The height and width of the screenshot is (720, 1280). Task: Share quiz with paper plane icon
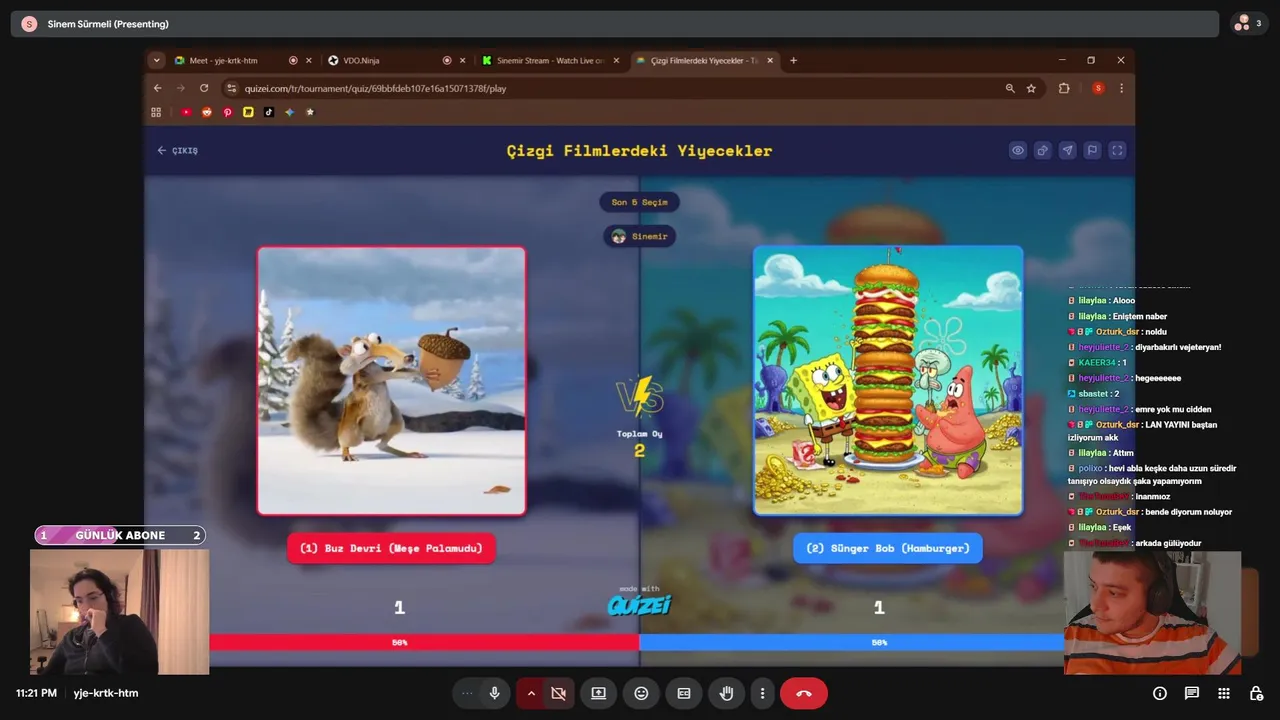click(1068, 150)
